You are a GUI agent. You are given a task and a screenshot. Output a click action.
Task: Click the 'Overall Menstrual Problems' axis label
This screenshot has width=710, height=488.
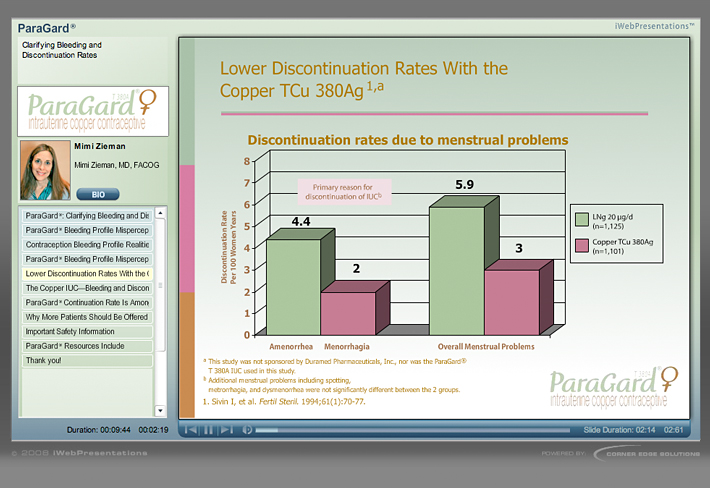click(x=486, y=346)
